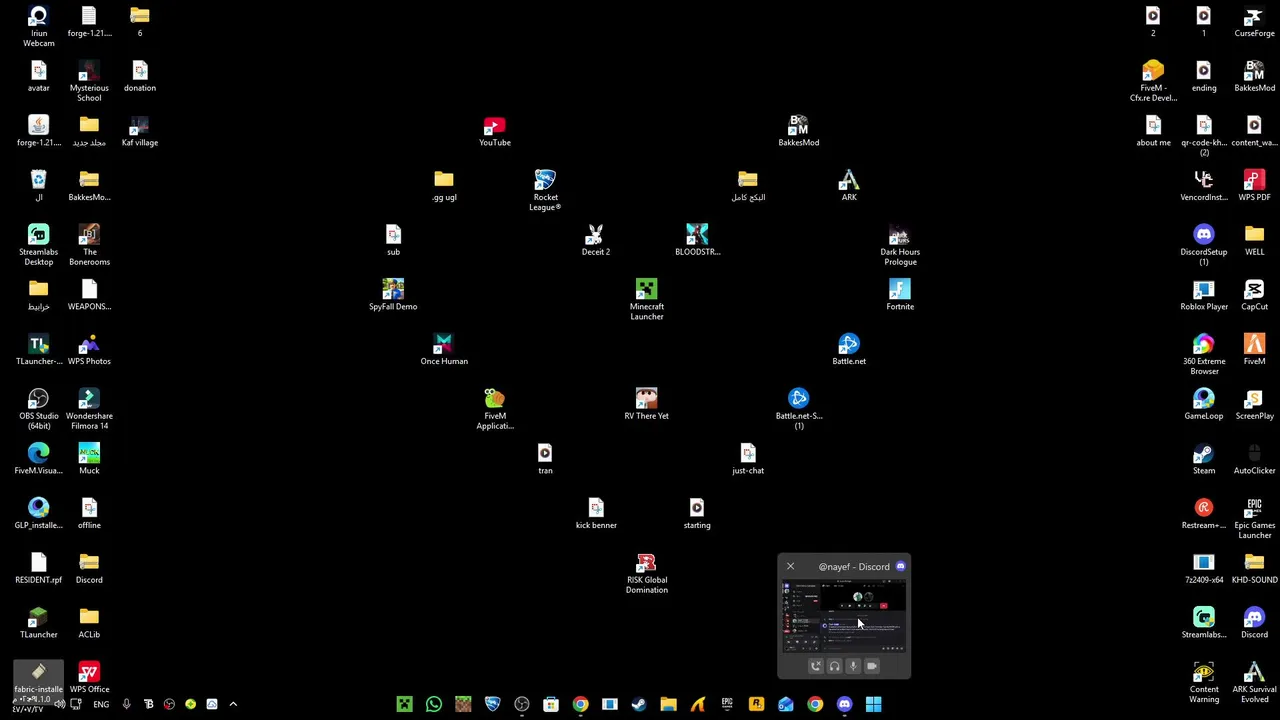The height and width of the screenshot is (720, 1280).
Task: Switch to Discord on the taskbar
Action: [x=844, y=704]
